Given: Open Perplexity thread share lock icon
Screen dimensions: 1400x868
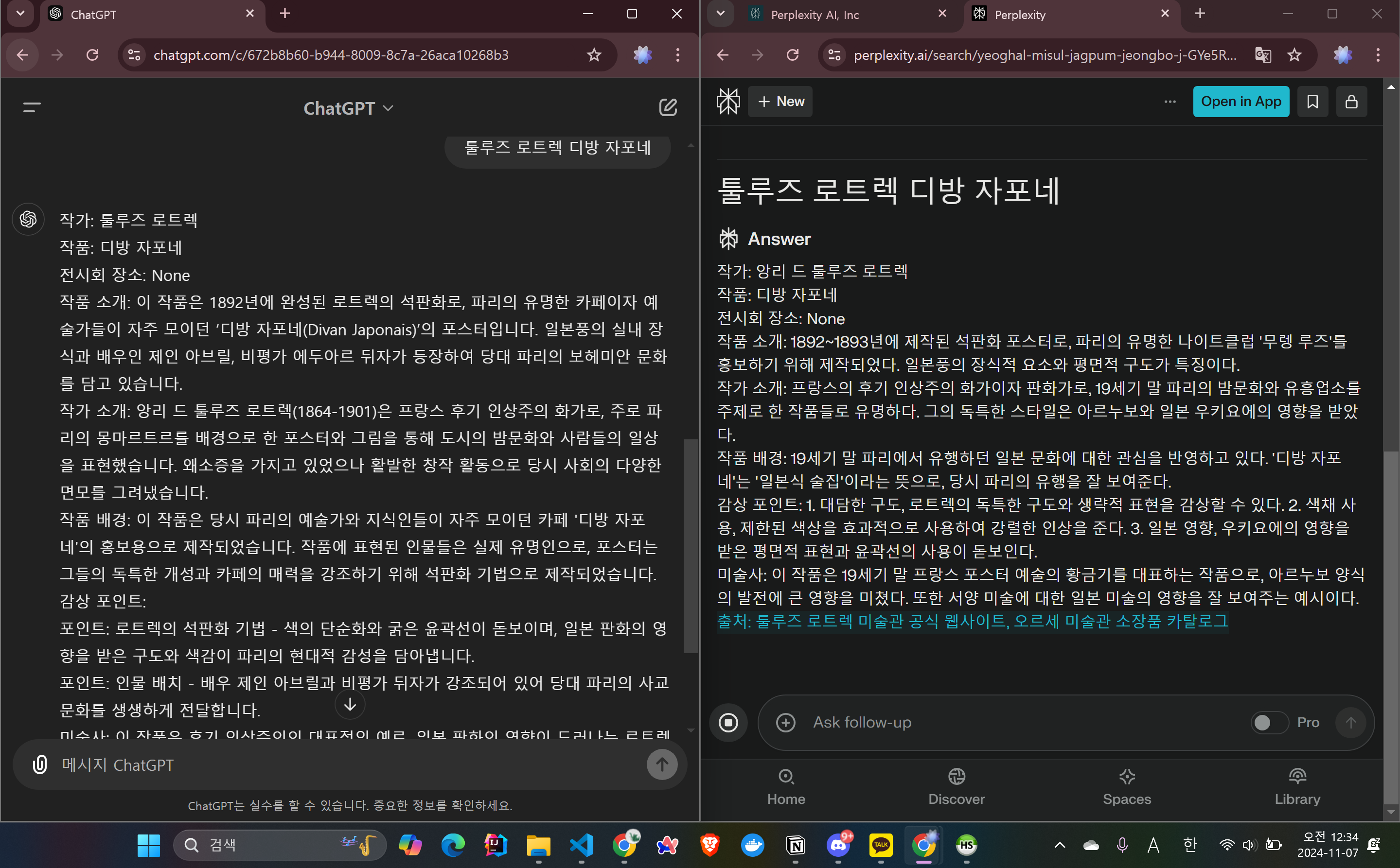Looking at the screenshot, I should click(x=1351, y=102).
